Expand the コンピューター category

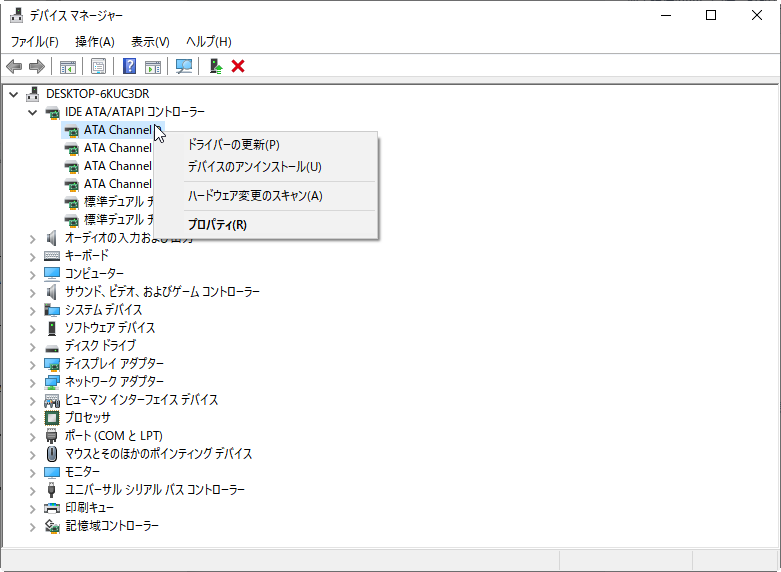33,275
